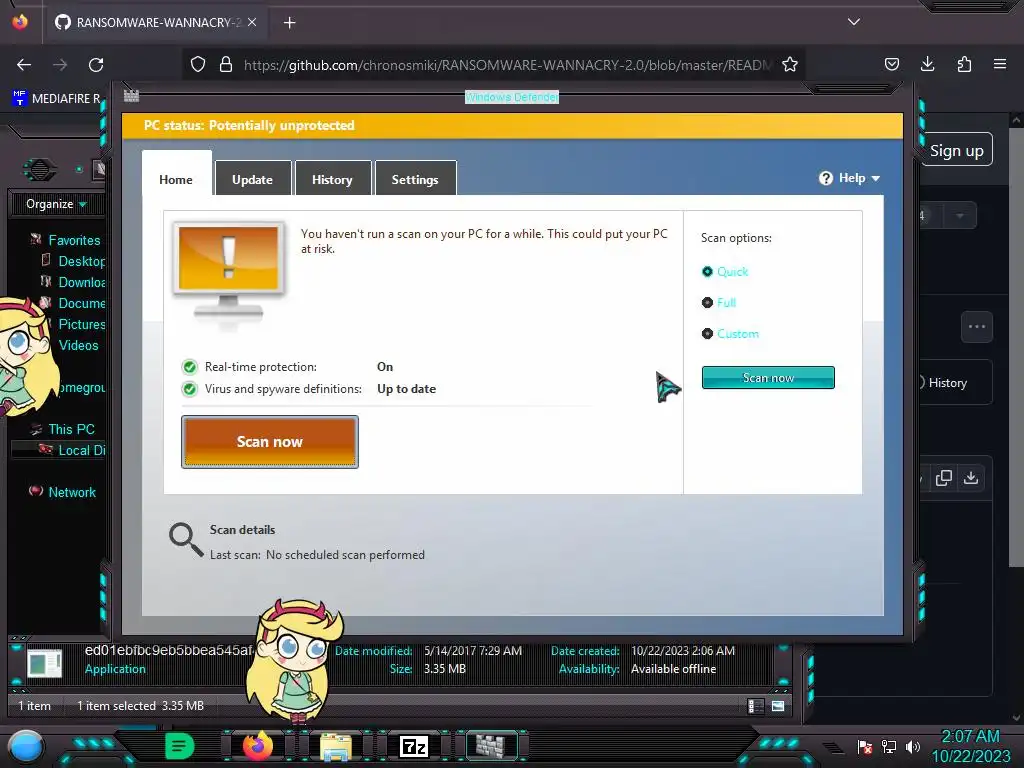1024x768 pixels.
Task: List all tabs with the chevron
Action: [x=854, y=22]
